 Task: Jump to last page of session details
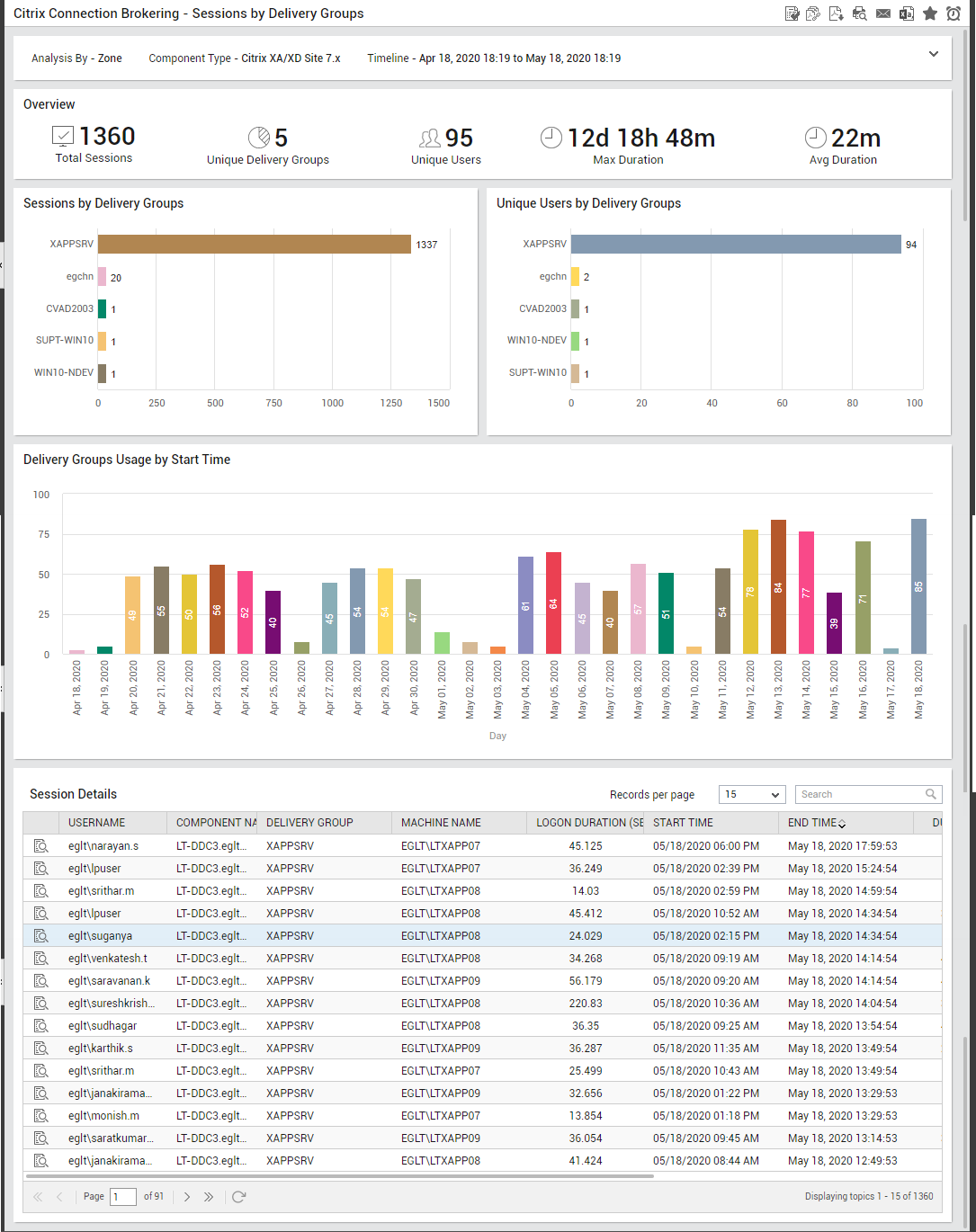tap(209, 1197)
